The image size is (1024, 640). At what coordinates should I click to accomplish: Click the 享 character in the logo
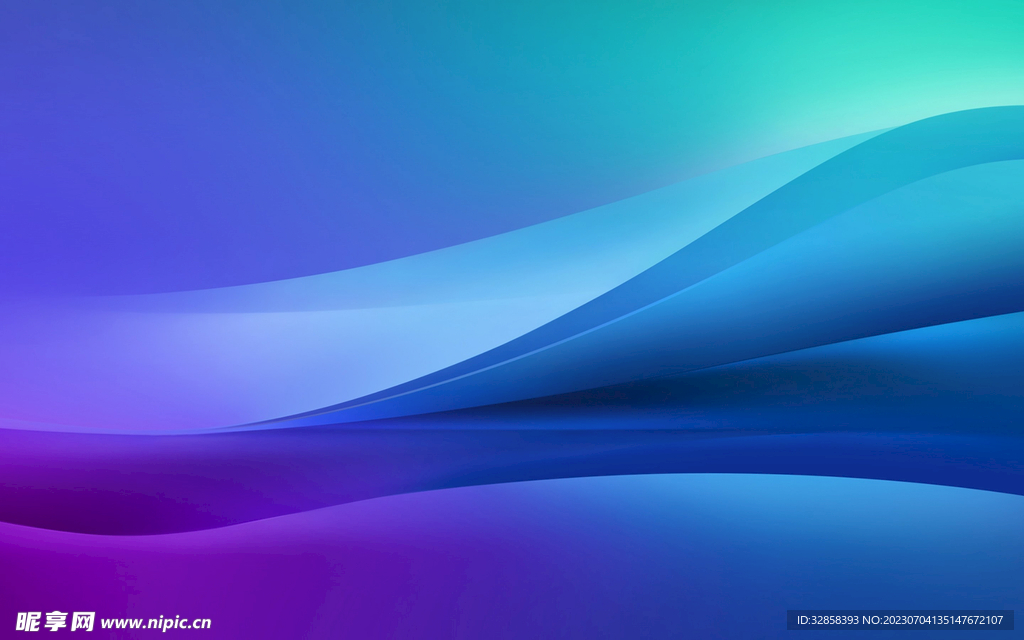pos(55,621)
